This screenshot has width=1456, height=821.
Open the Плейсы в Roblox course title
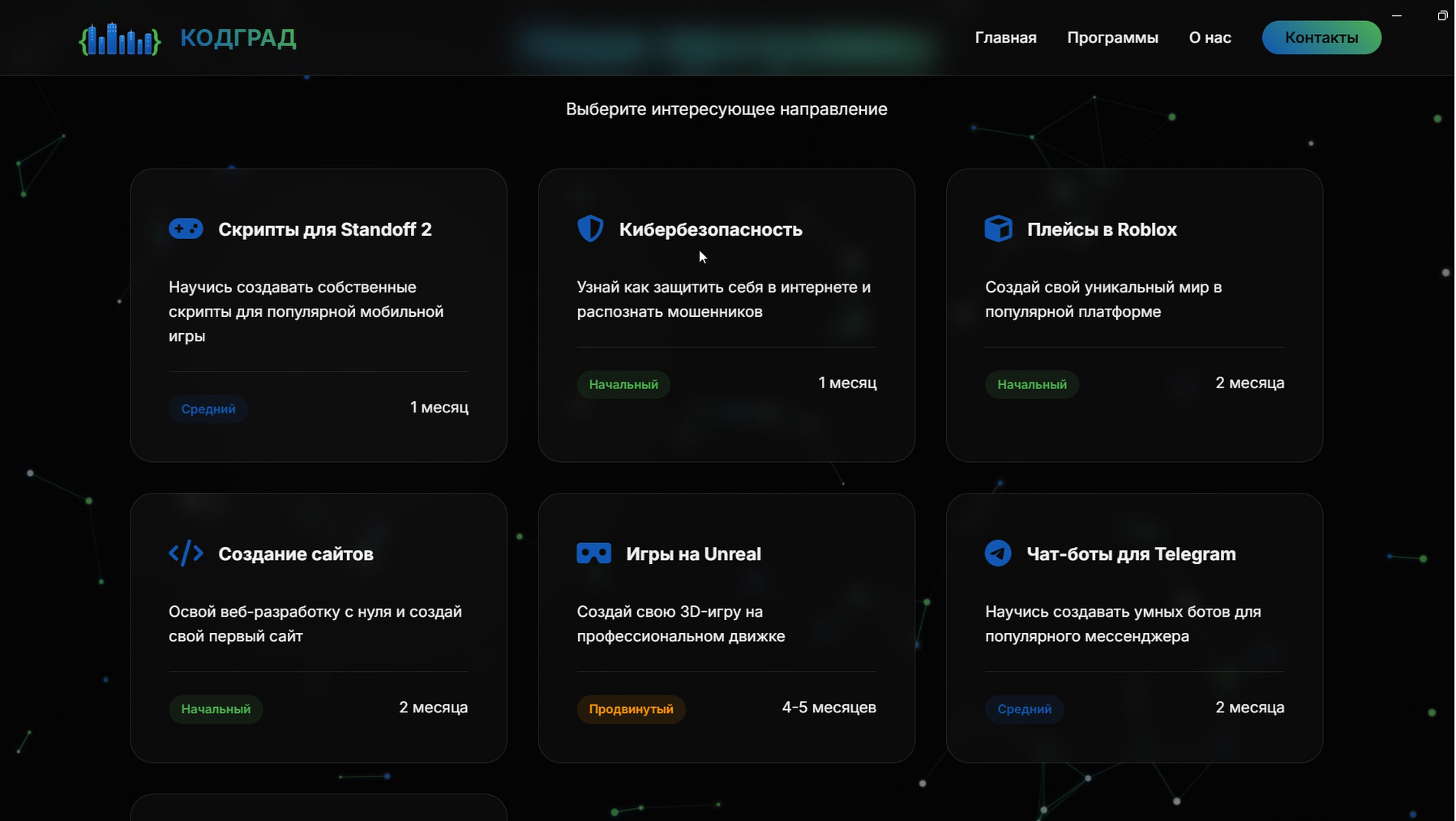(1102, 229)
